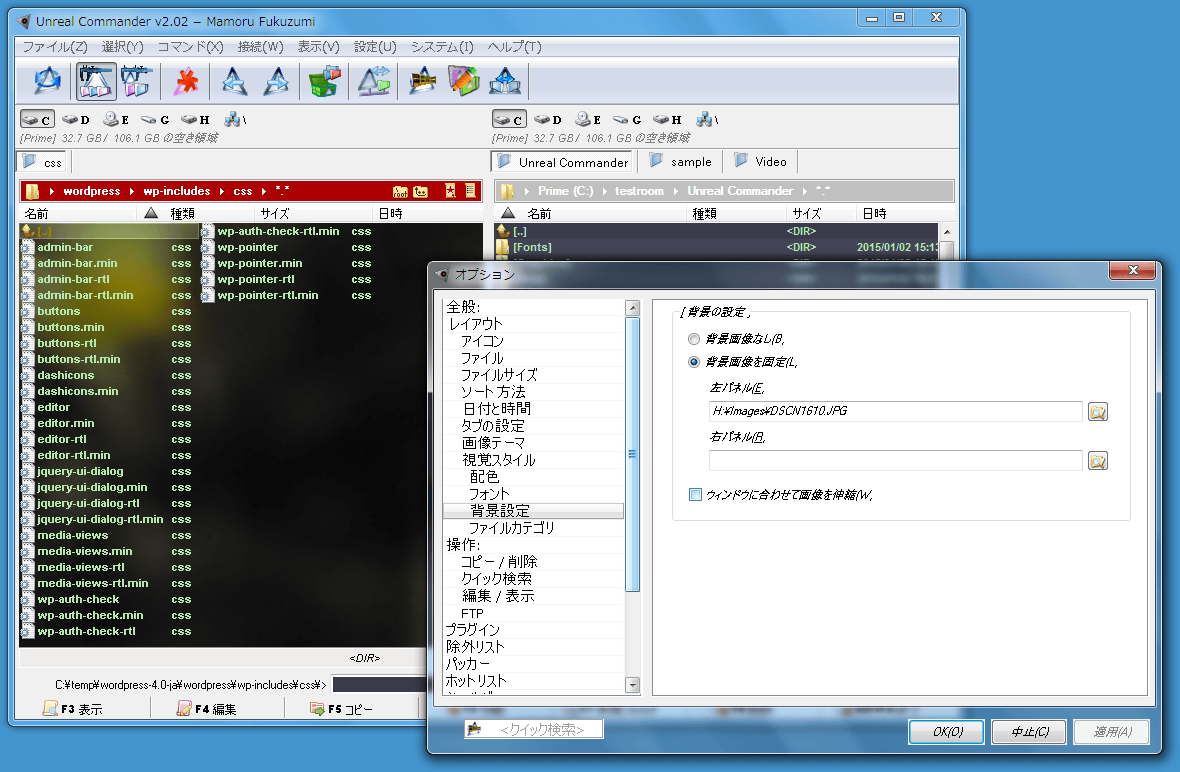The height and width of the screenshot is (772, 1180).
Task: Switch to the sample tab in the right panel
Action: pos(680,162)
